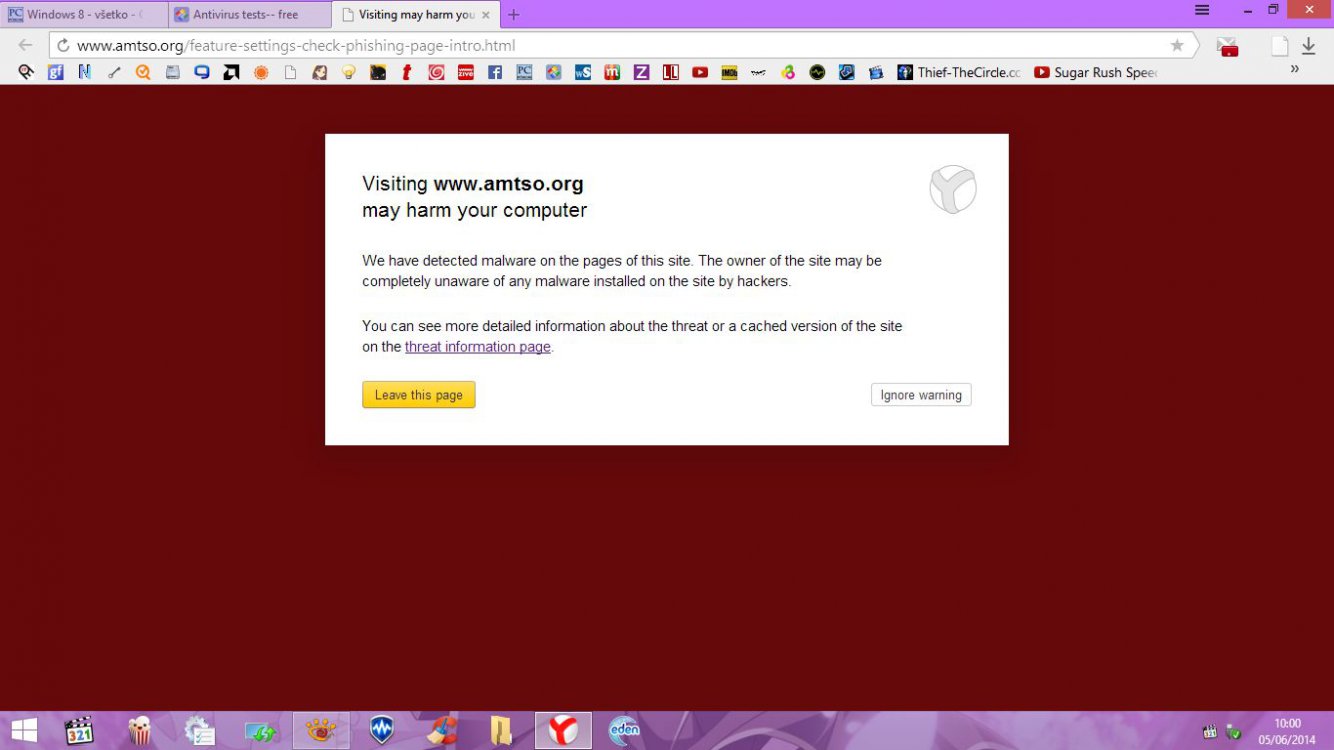Click the Leave this page button
This screenshot has height=750, width=1334.
point(419,395)
